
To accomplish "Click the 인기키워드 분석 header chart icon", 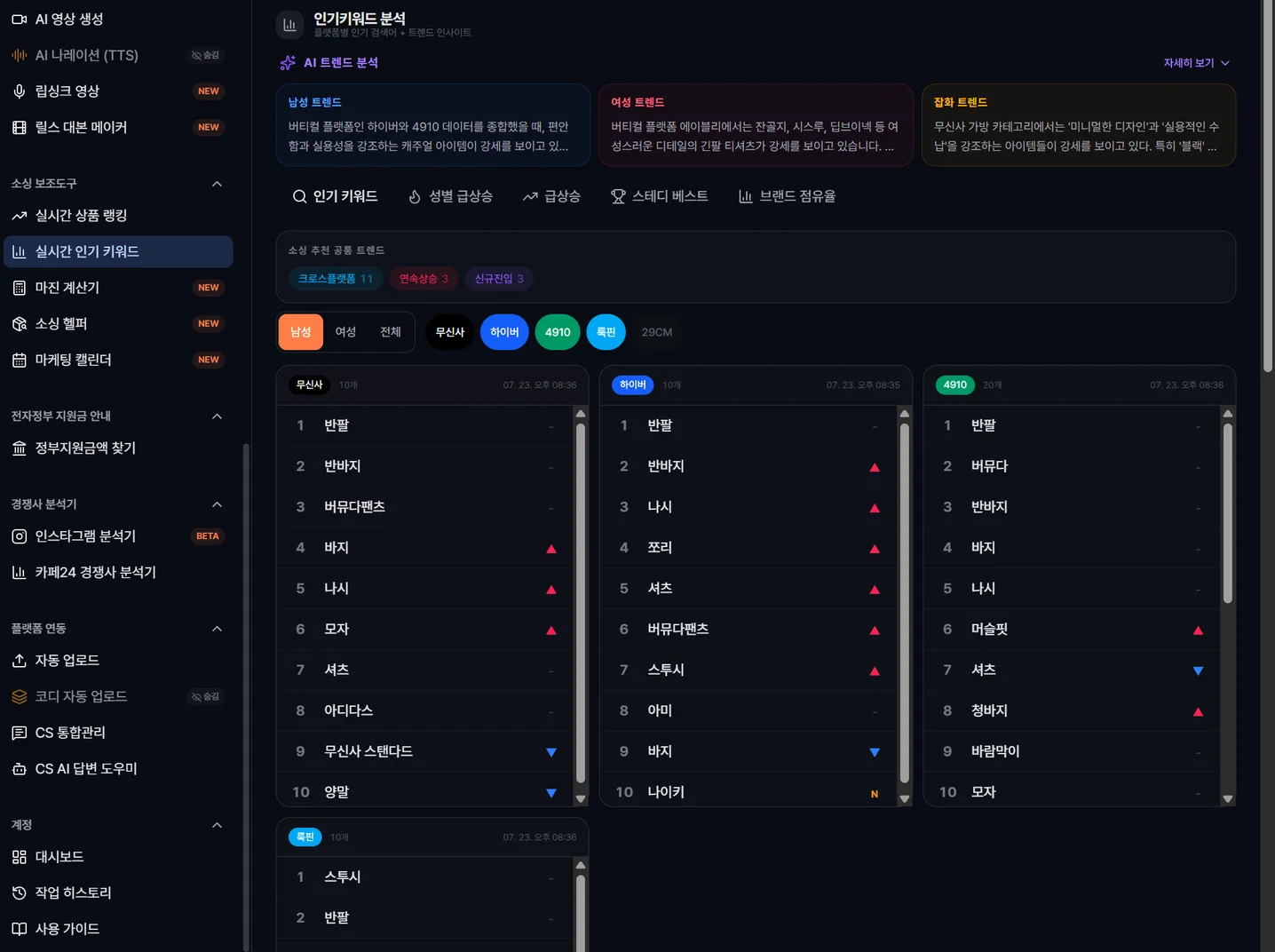I will pos(289,25).
